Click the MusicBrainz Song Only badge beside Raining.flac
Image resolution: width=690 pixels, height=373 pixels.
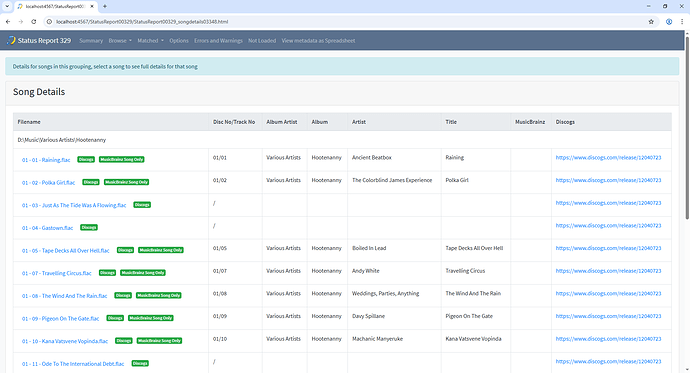coord(122,159)
